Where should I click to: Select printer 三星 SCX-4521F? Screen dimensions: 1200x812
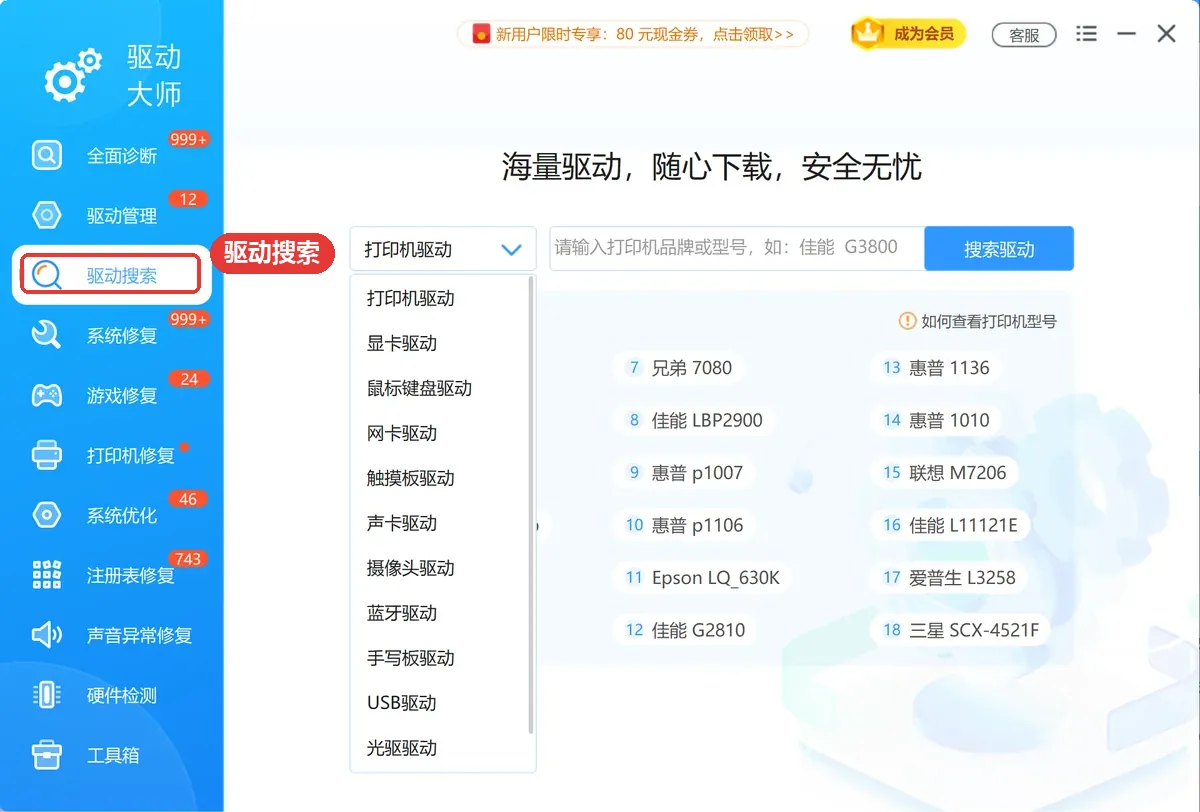coord(962,630)
